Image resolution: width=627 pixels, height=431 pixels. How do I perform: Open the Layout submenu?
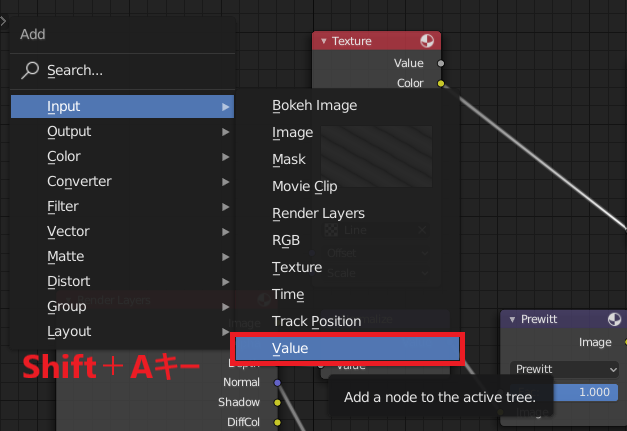[x=122, y=331]
